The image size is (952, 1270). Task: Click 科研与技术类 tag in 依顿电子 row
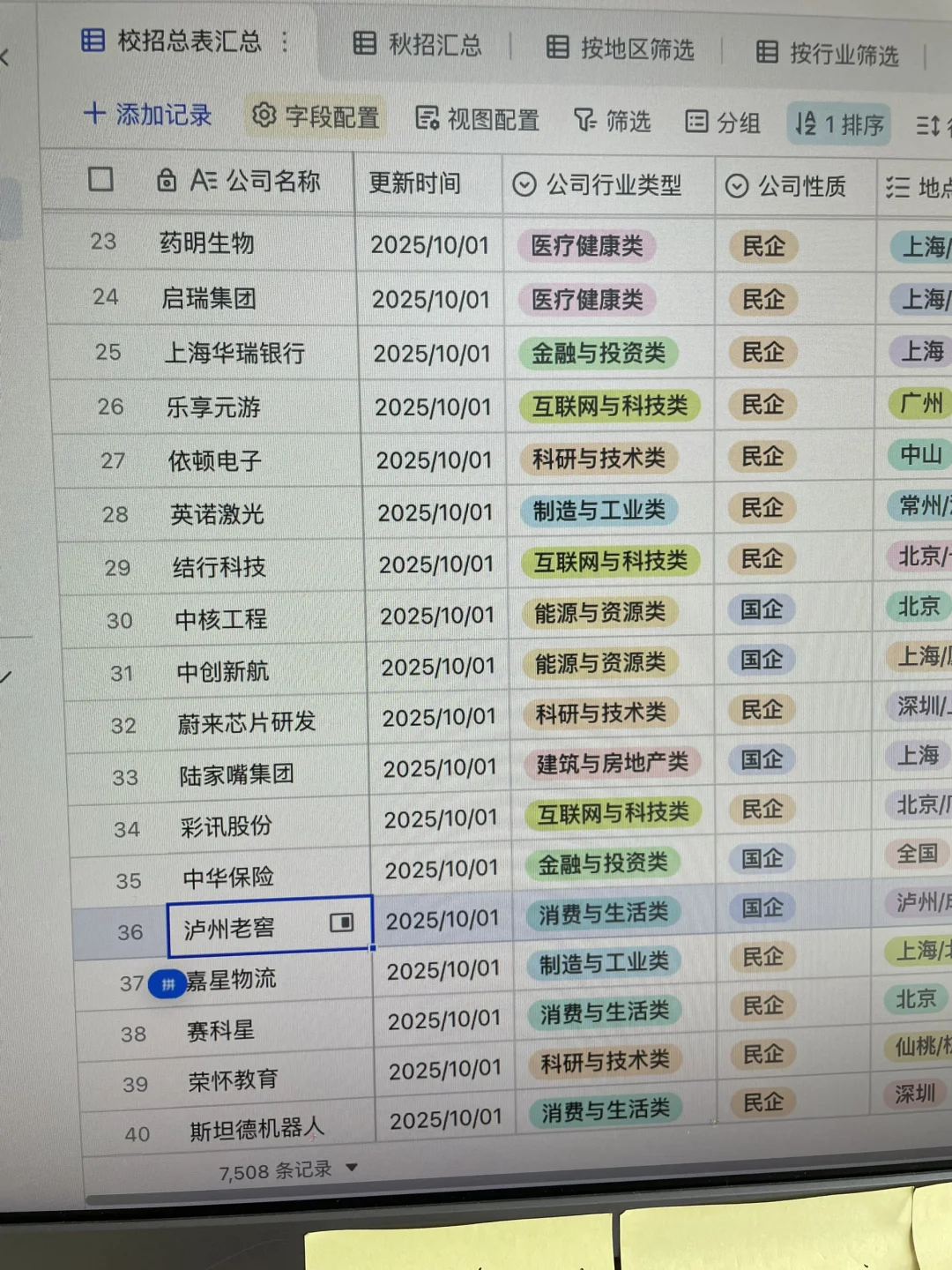point(599,458)
